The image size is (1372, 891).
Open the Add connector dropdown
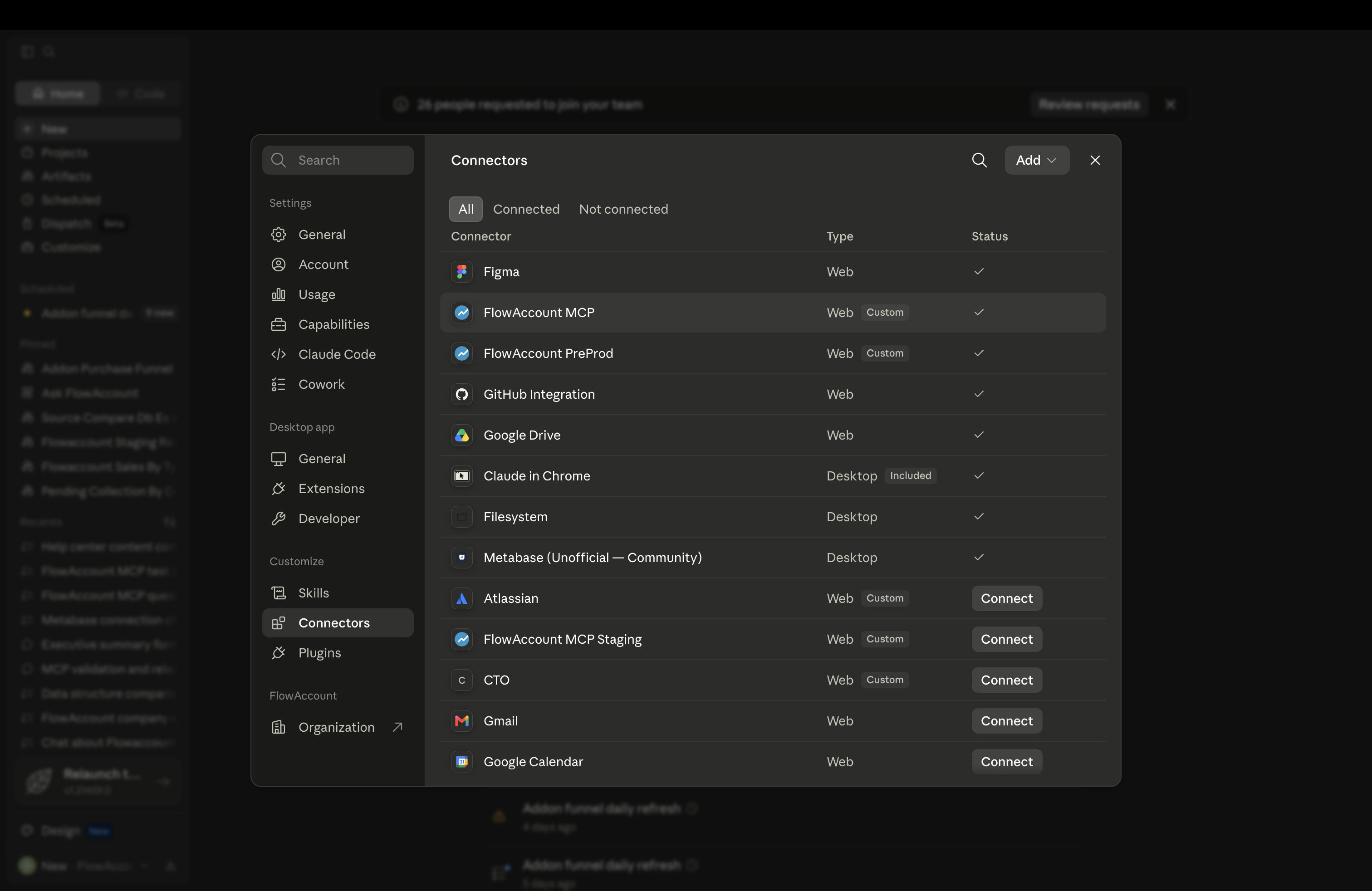tap(1037, 160)
